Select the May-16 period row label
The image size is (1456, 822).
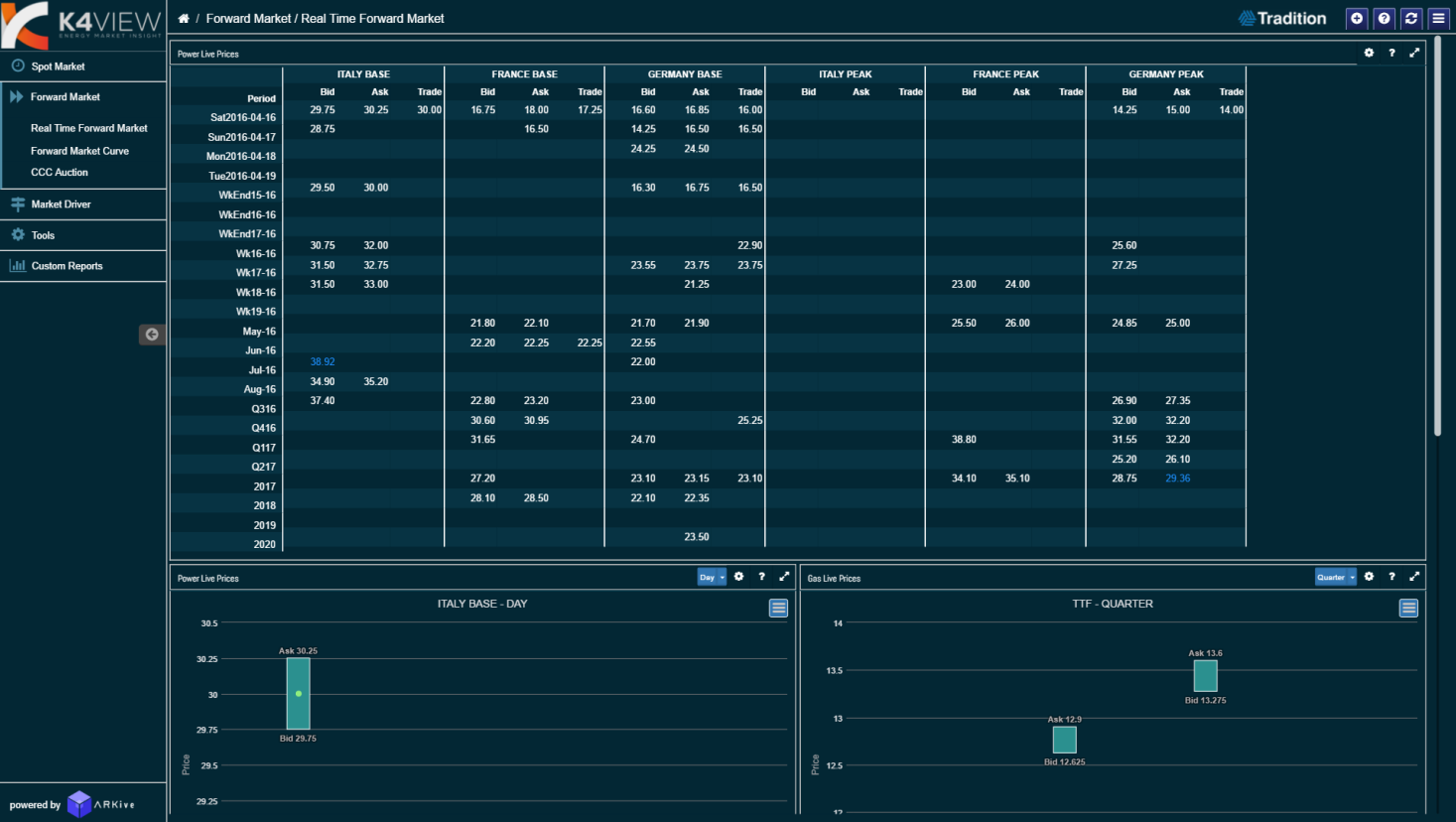259,332
